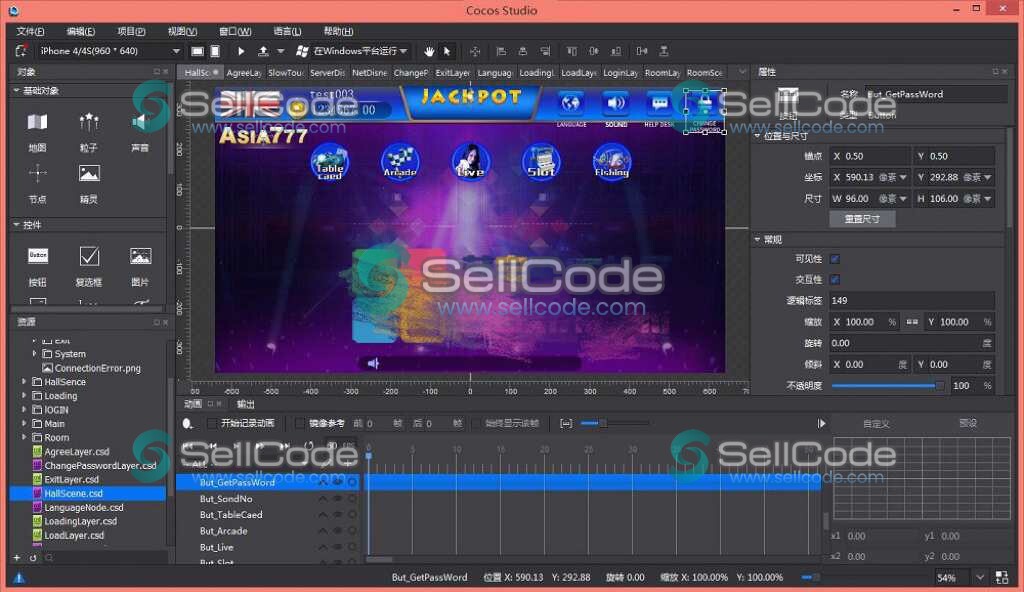
Task: Open the 项目 (Project) menu
Action: [131, 31]
